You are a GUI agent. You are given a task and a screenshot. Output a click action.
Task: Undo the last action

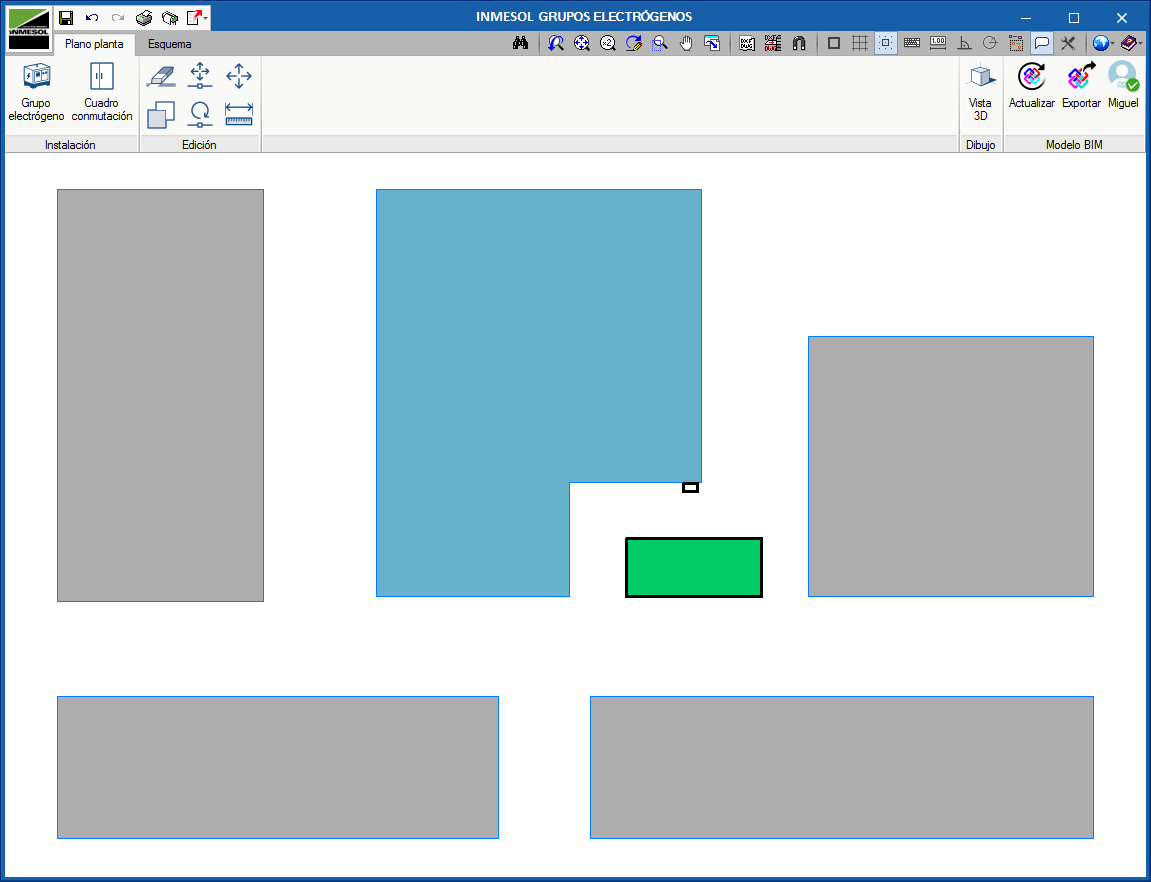pos(92,18)
